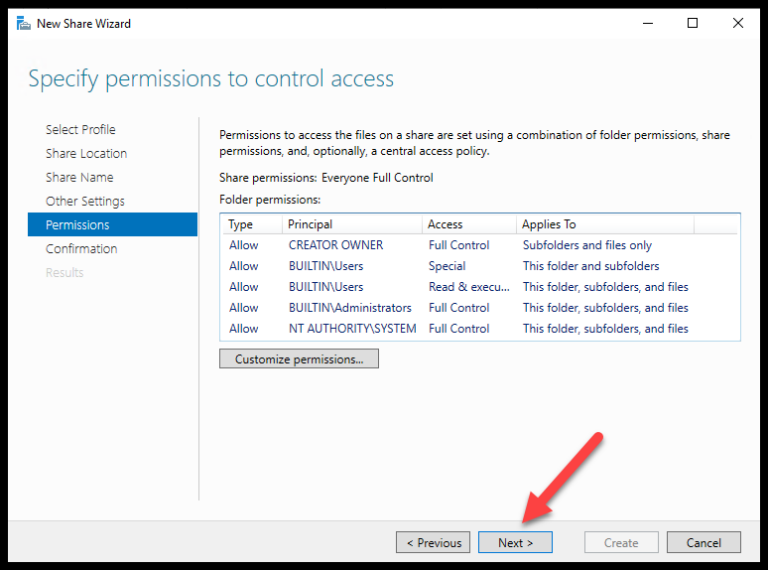Open the Share Name step

click(x=79, y=177)
